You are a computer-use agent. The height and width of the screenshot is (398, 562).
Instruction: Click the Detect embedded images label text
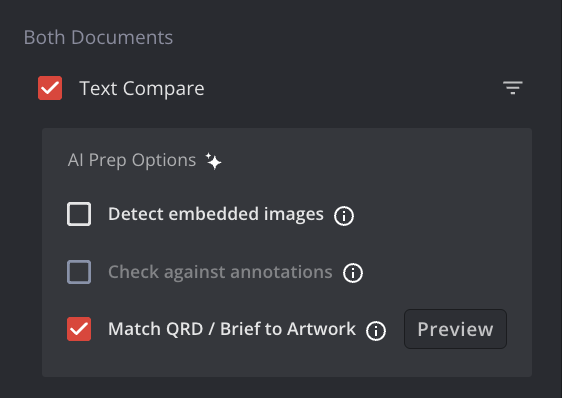(x=216, y=214)
